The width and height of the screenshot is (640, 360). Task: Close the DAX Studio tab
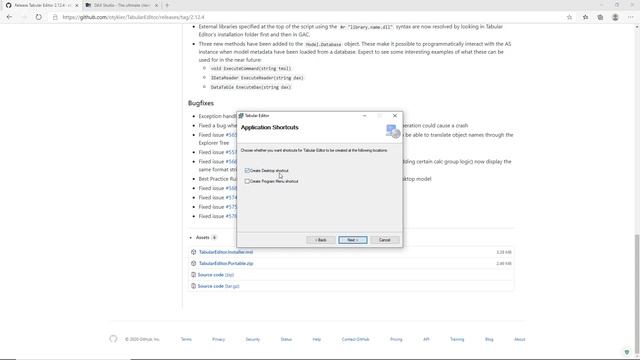[156, 5]
